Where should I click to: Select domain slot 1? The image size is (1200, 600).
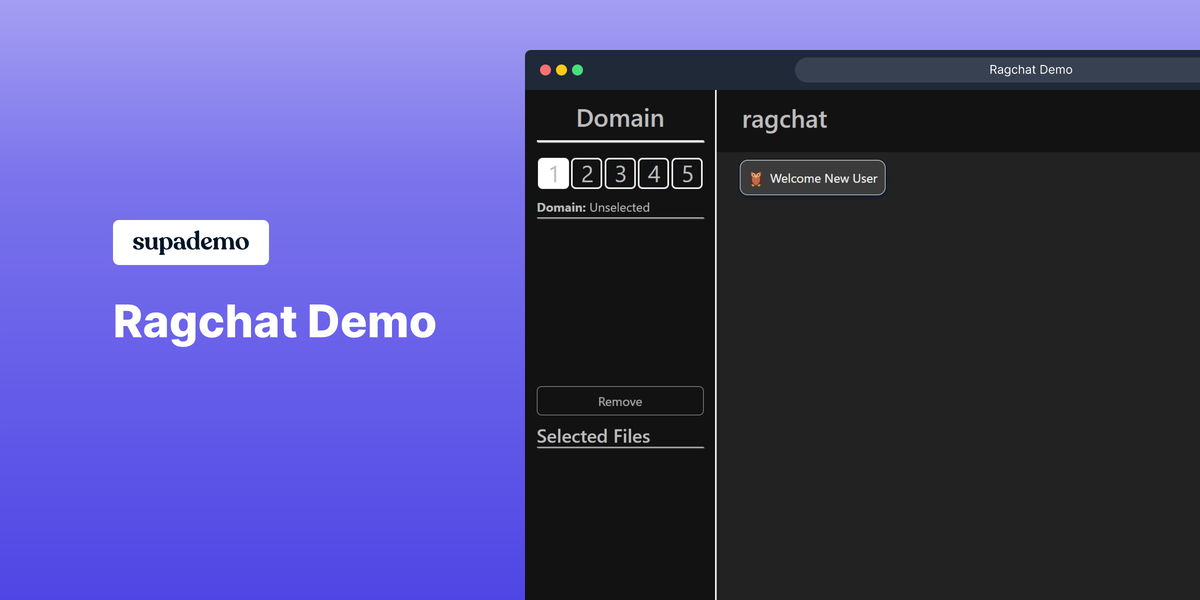[553, 174]
